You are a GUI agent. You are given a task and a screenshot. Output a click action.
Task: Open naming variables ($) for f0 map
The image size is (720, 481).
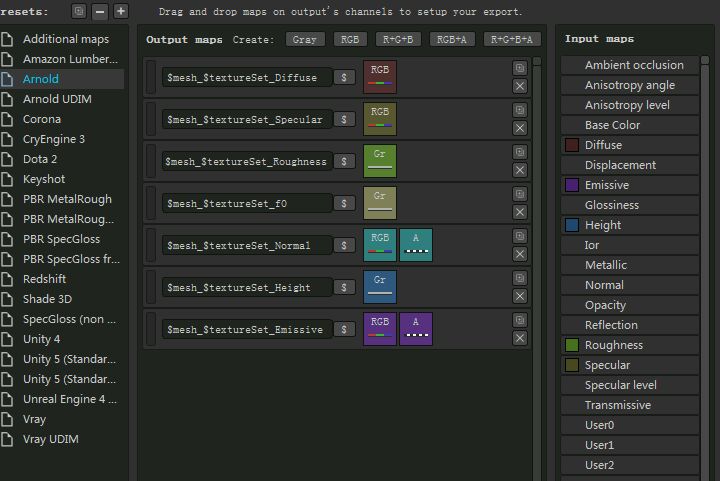[x=344, y=203]
